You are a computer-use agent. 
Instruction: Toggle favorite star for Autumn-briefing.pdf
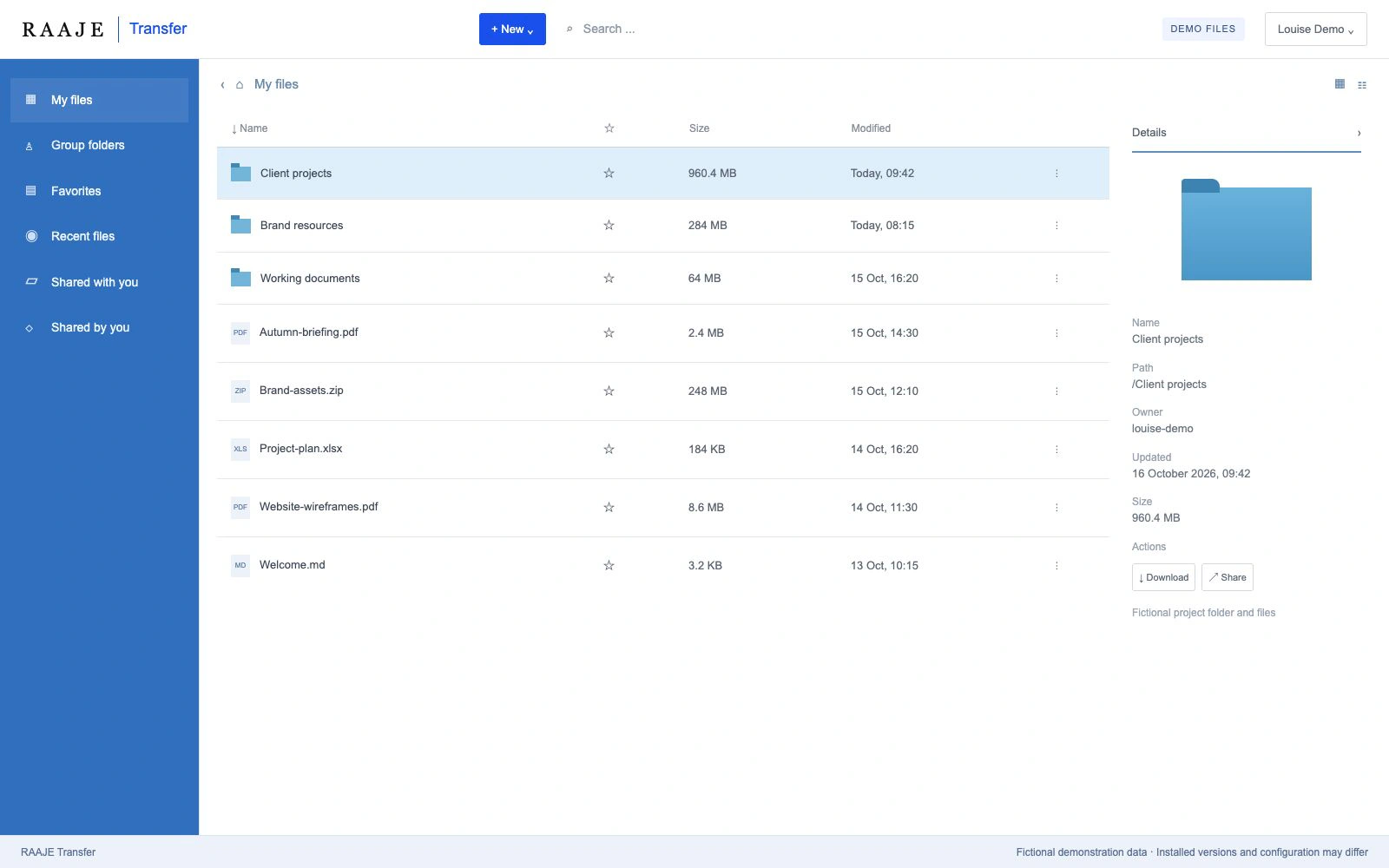pos(609,333)
